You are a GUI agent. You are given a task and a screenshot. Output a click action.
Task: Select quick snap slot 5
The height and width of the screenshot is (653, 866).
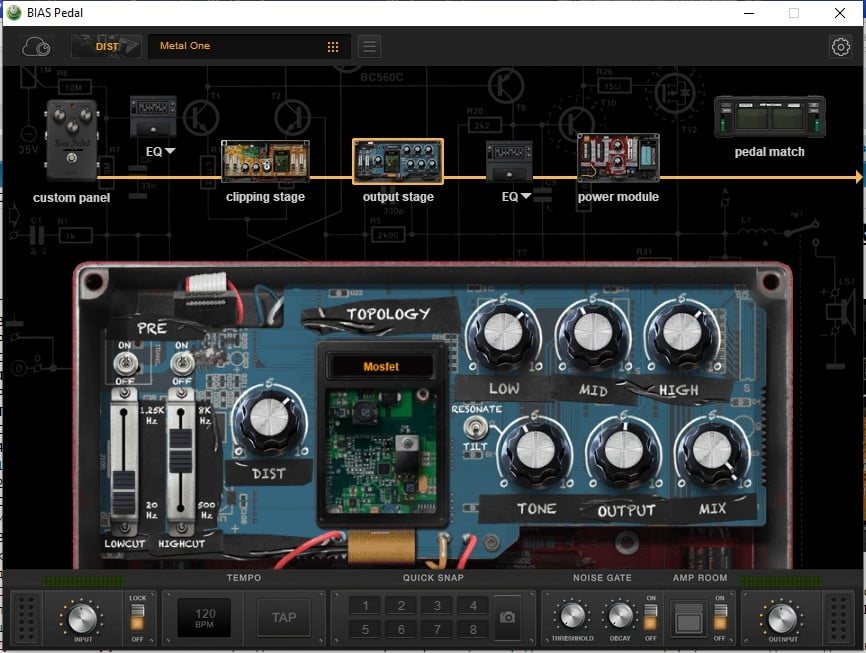(365, 629)
